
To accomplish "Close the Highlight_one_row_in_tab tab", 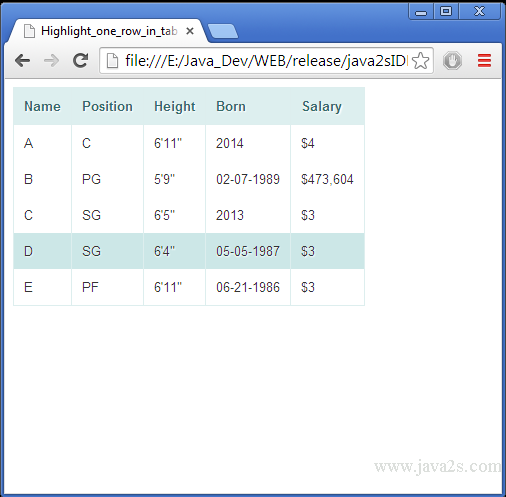I will tap(190, 31).
